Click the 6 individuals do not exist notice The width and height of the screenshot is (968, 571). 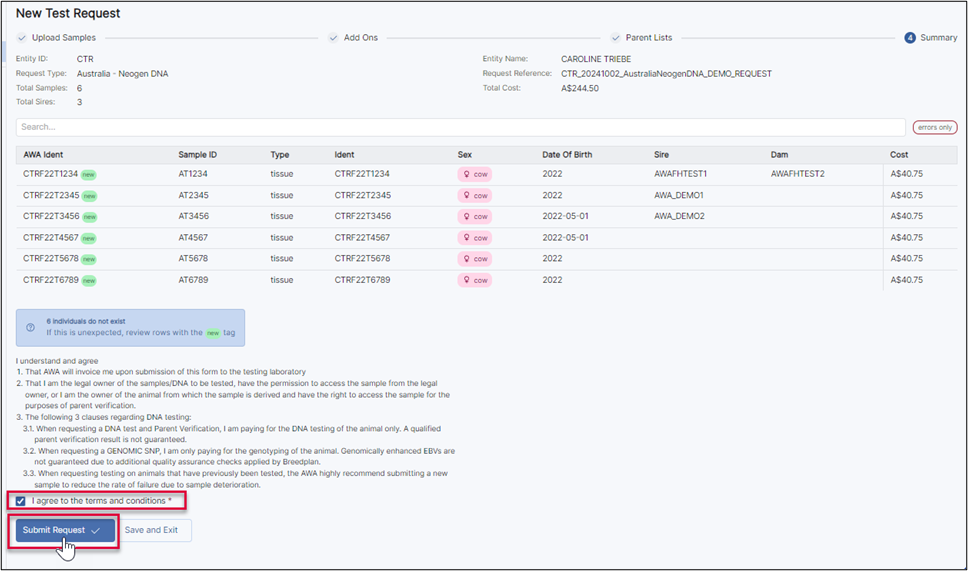coord(130,328)
